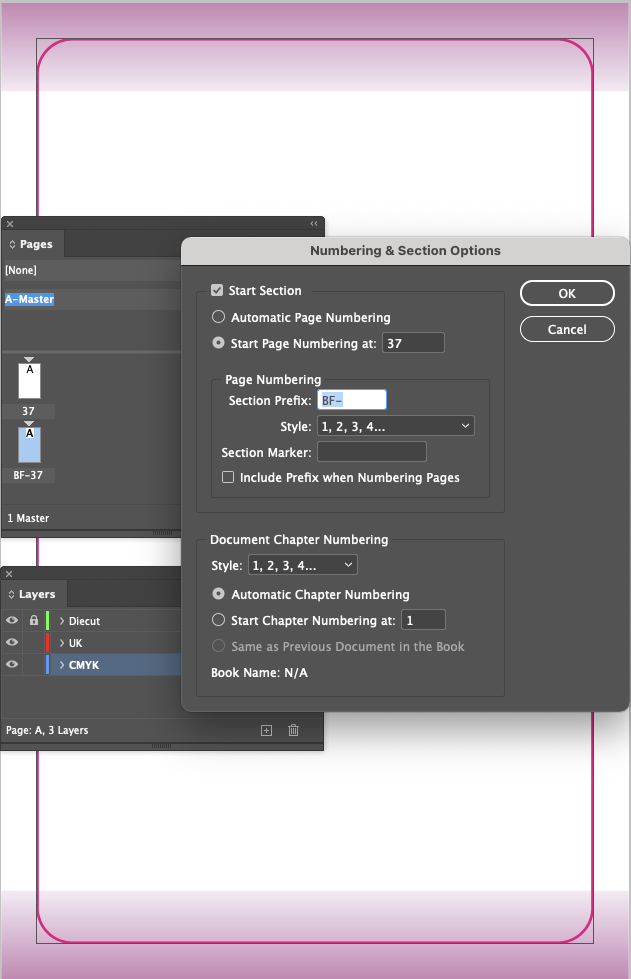Select the A-Master entry in Pages panel
Viewport: 631px width, 979px height.
tap(29, 299)
